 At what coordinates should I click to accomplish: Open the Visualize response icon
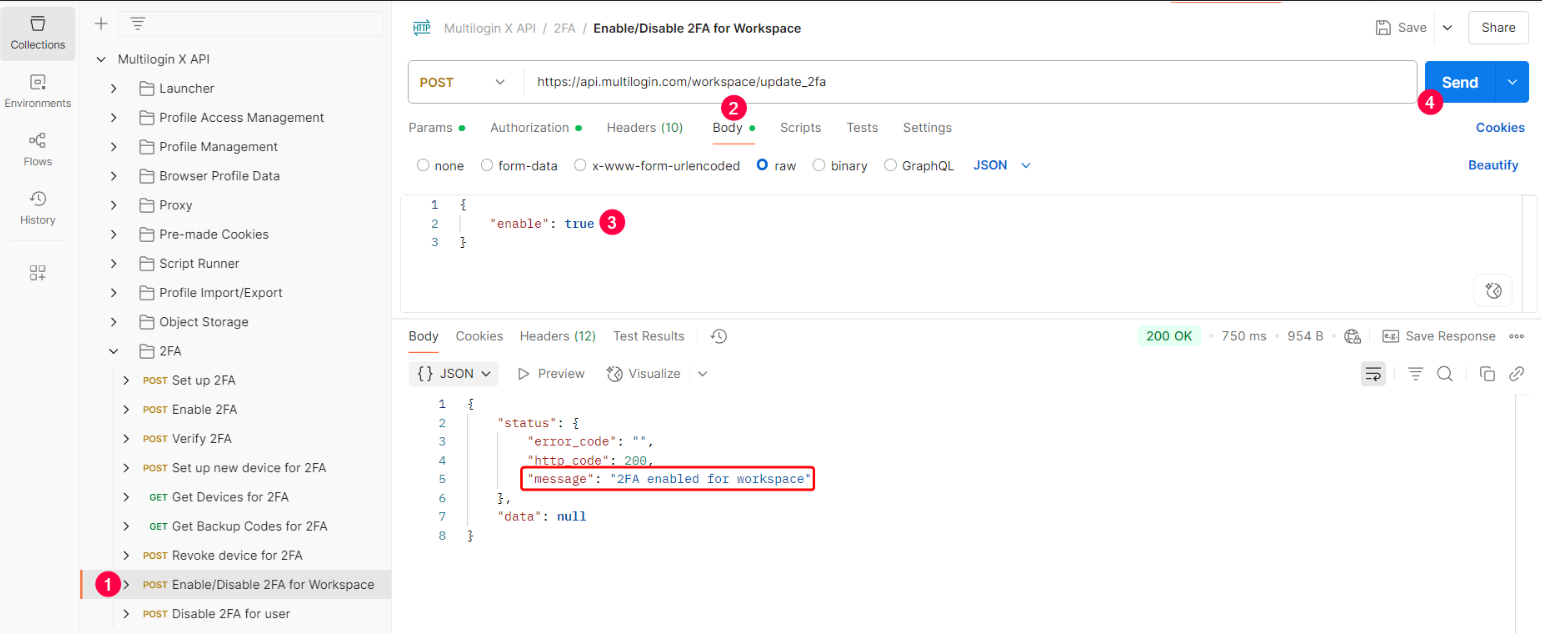coord(643,373)
